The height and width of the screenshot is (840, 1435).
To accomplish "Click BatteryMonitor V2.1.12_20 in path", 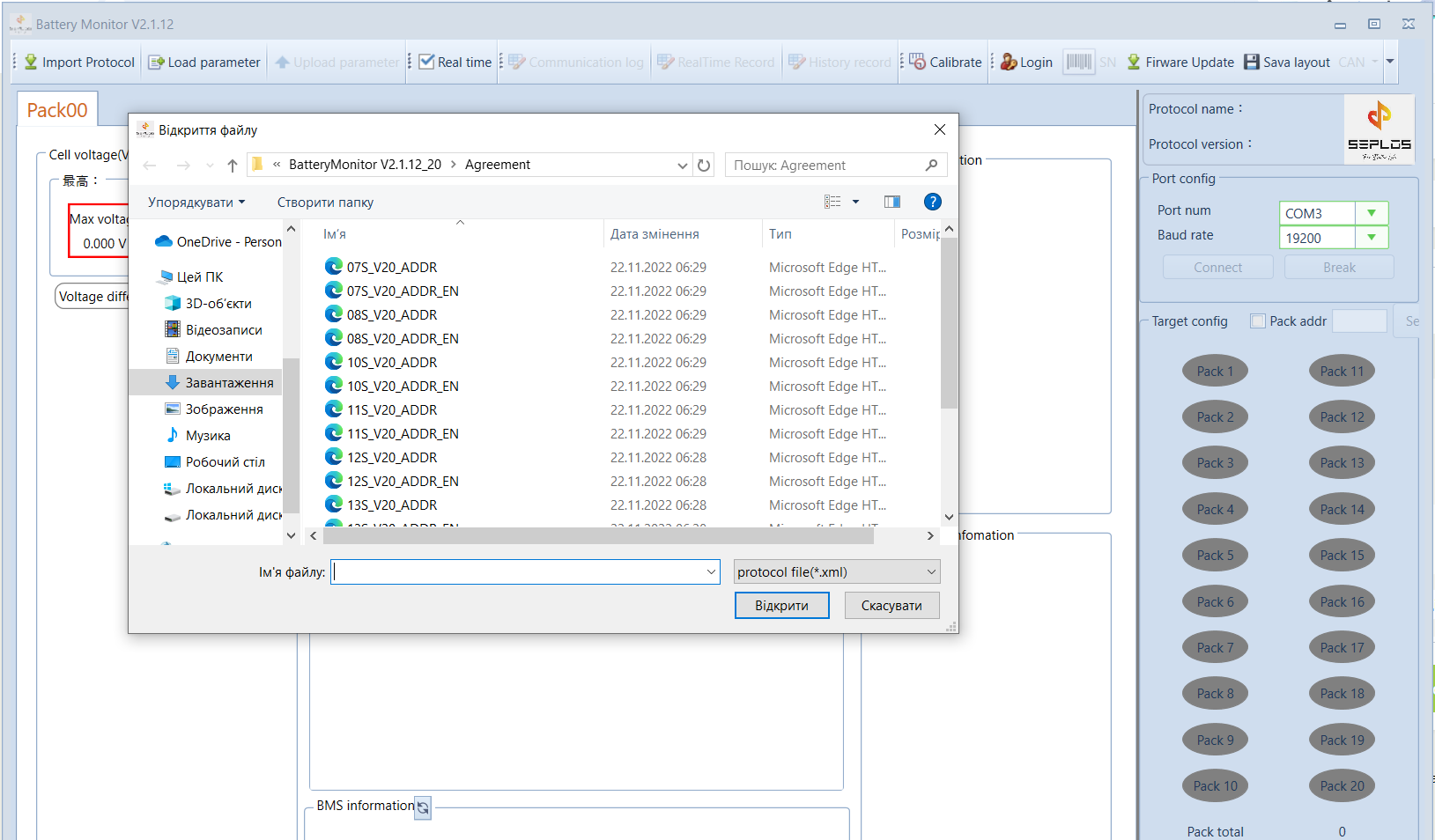I will coord(365,165).
